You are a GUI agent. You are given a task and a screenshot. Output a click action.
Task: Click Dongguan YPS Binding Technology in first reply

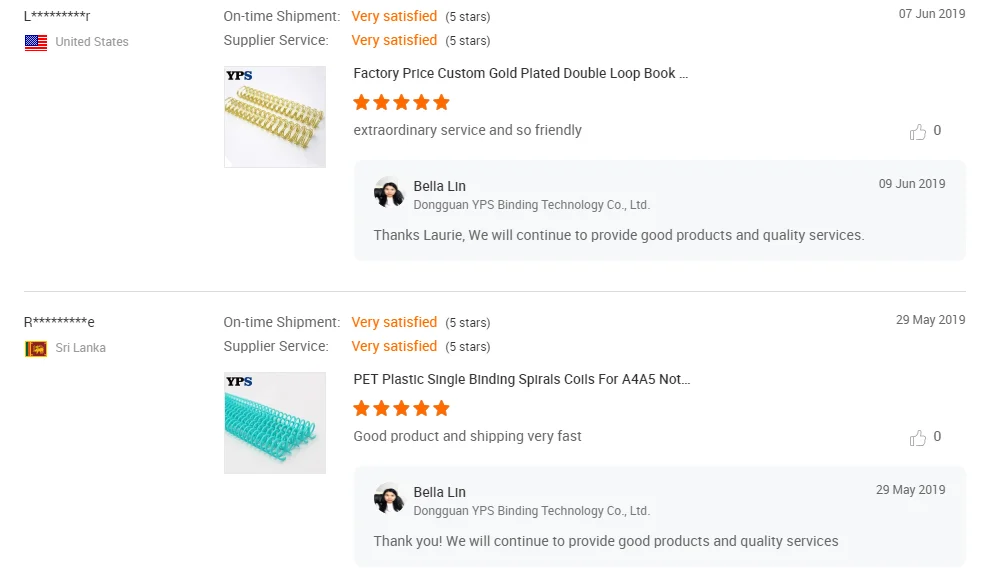(531, 205)
